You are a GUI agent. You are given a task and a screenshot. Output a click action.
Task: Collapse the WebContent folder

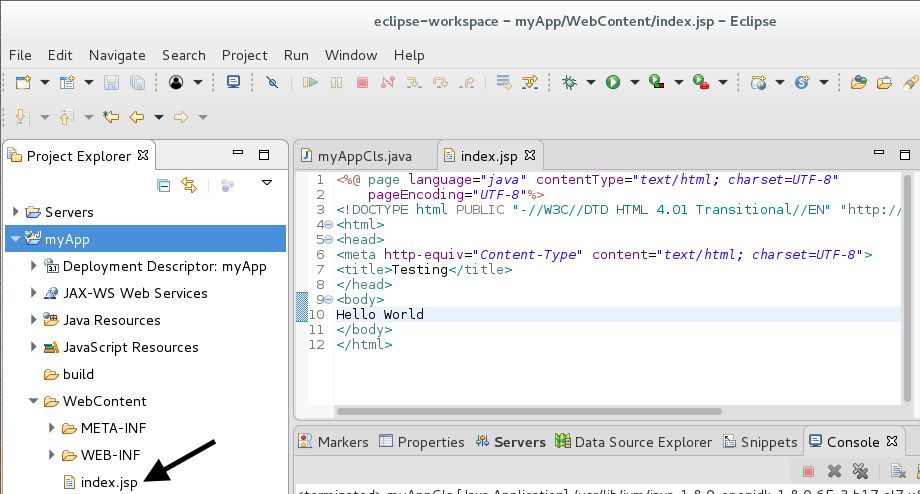point(34,401)
